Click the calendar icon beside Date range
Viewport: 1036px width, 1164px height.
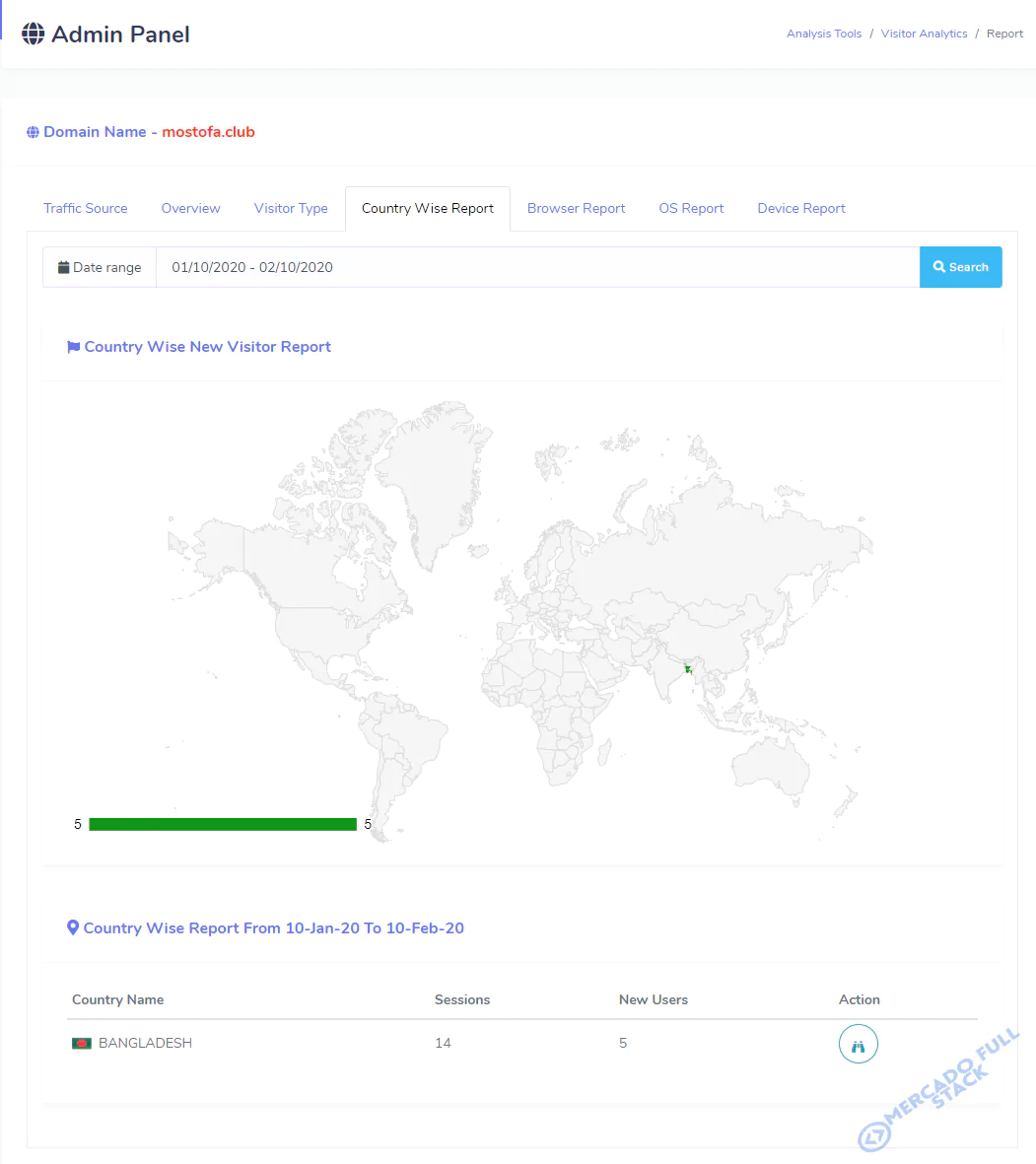(64, 267)
